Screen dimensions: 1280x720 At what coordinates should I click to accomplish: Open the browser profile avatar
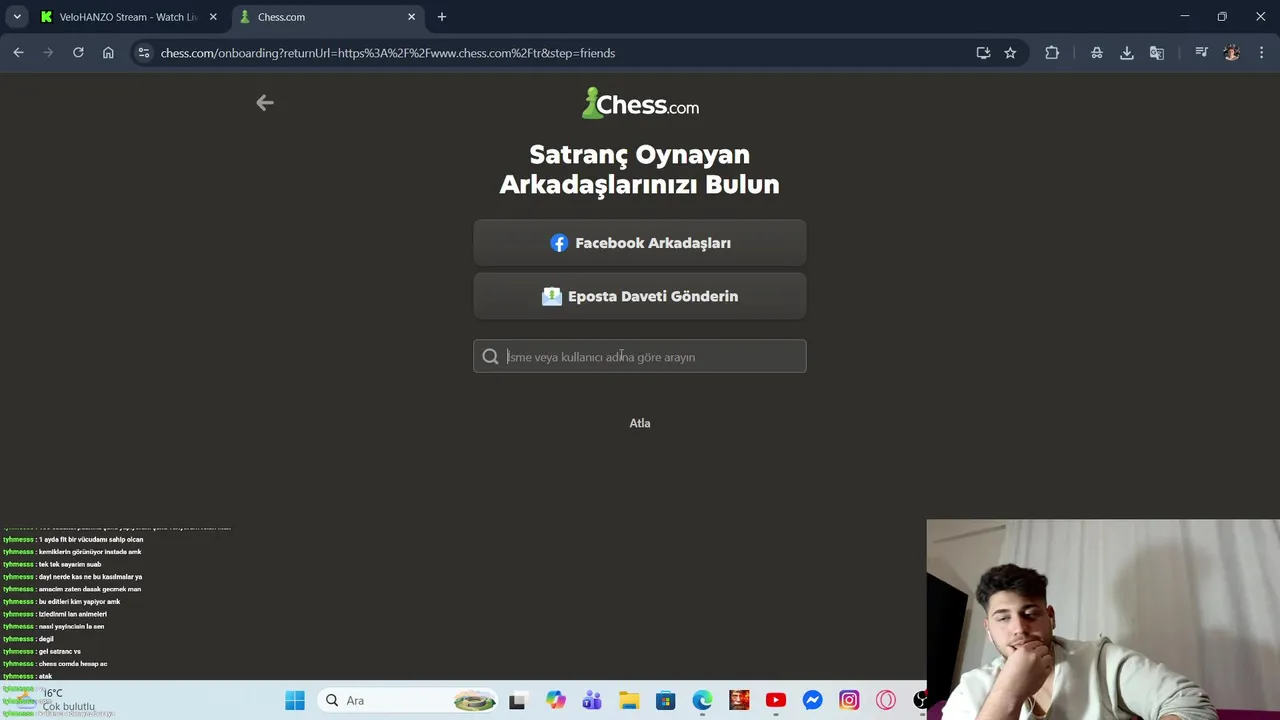1232,53
